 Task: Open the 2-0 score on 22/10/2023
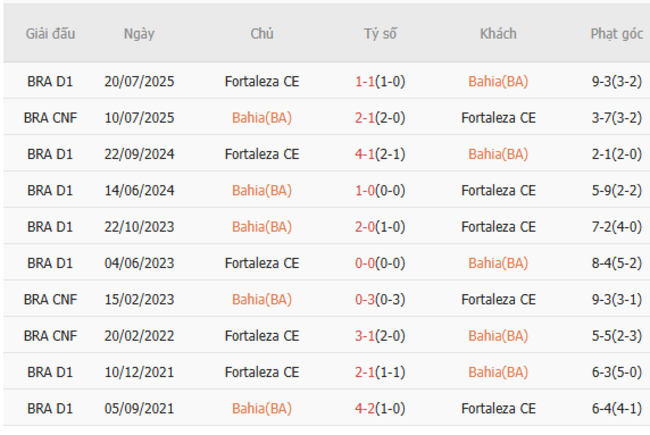[365, 227]
